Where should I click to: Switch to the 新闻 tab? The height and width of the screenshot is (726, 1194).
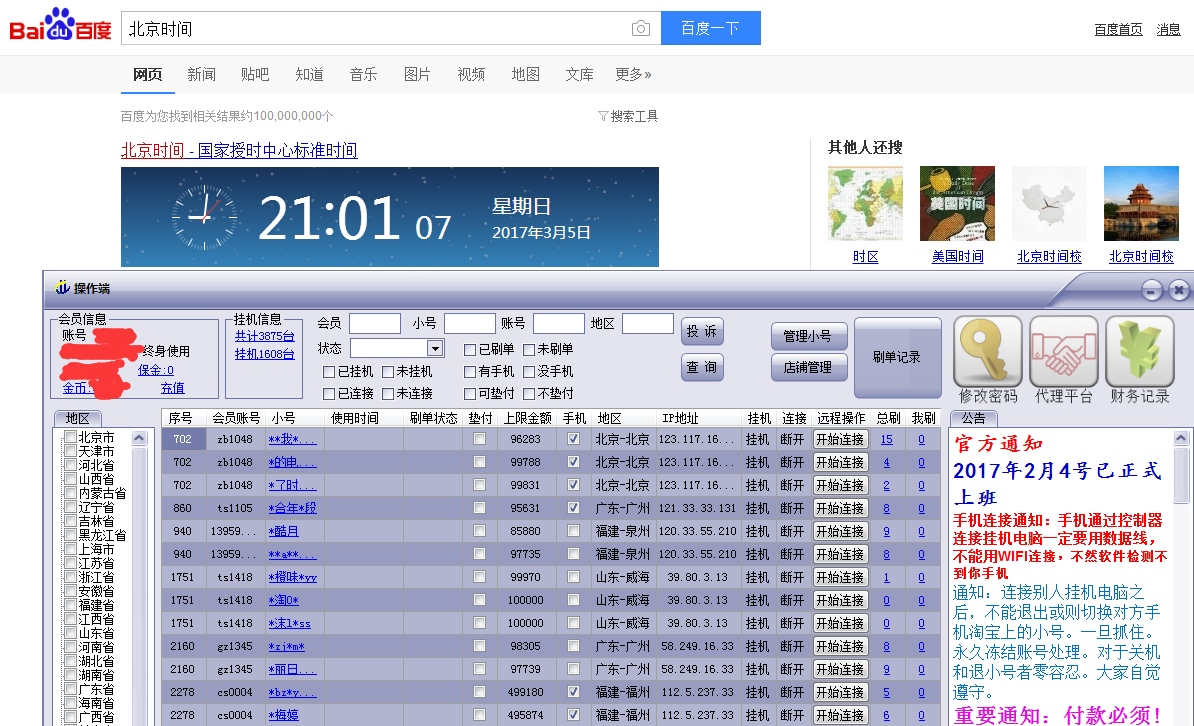point(202,73)
